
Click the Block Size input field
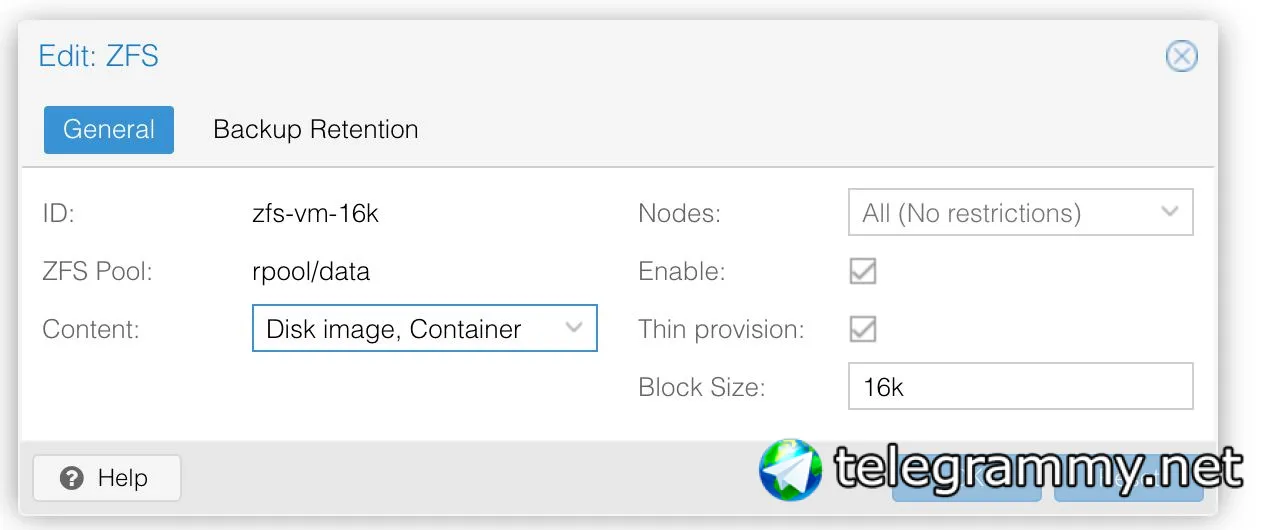pyautogui.click(x=1020, y=387)
